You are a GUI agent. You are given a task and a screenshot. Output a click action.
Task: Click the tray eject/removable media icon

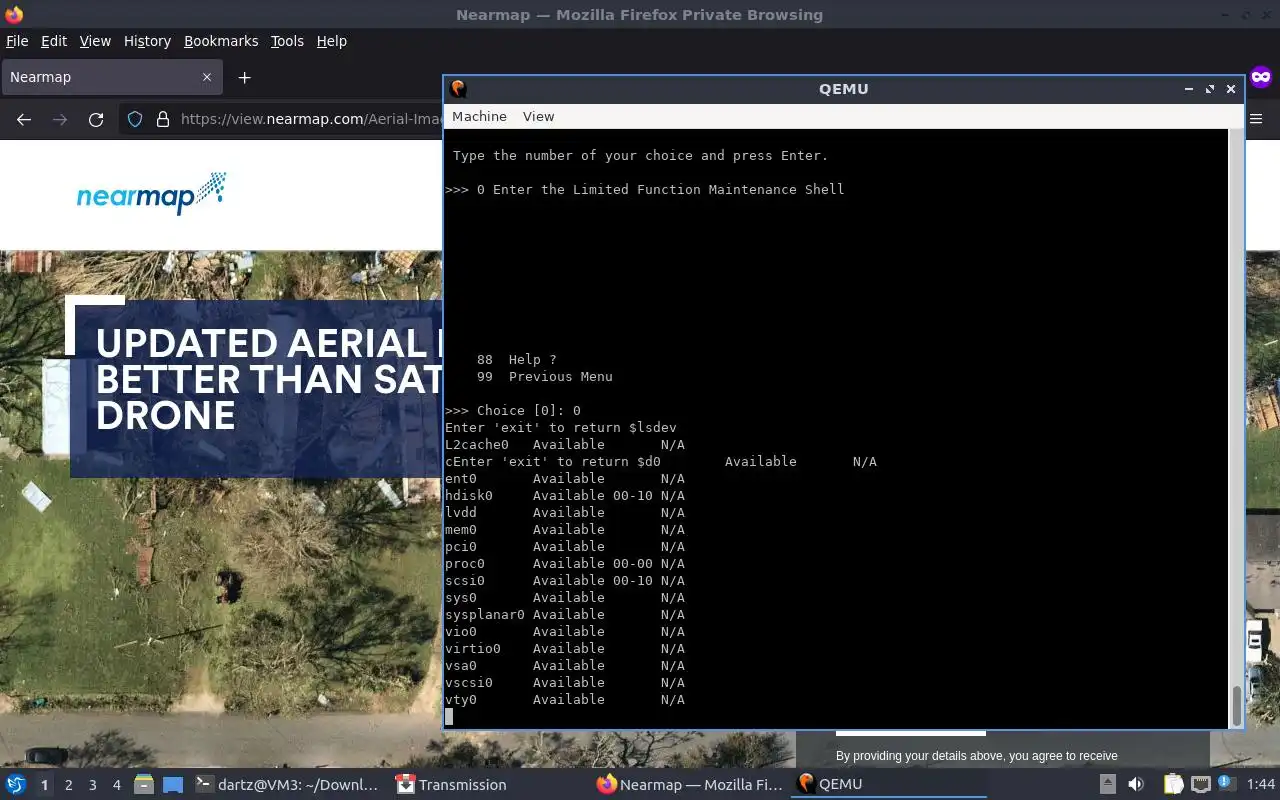1108,784
